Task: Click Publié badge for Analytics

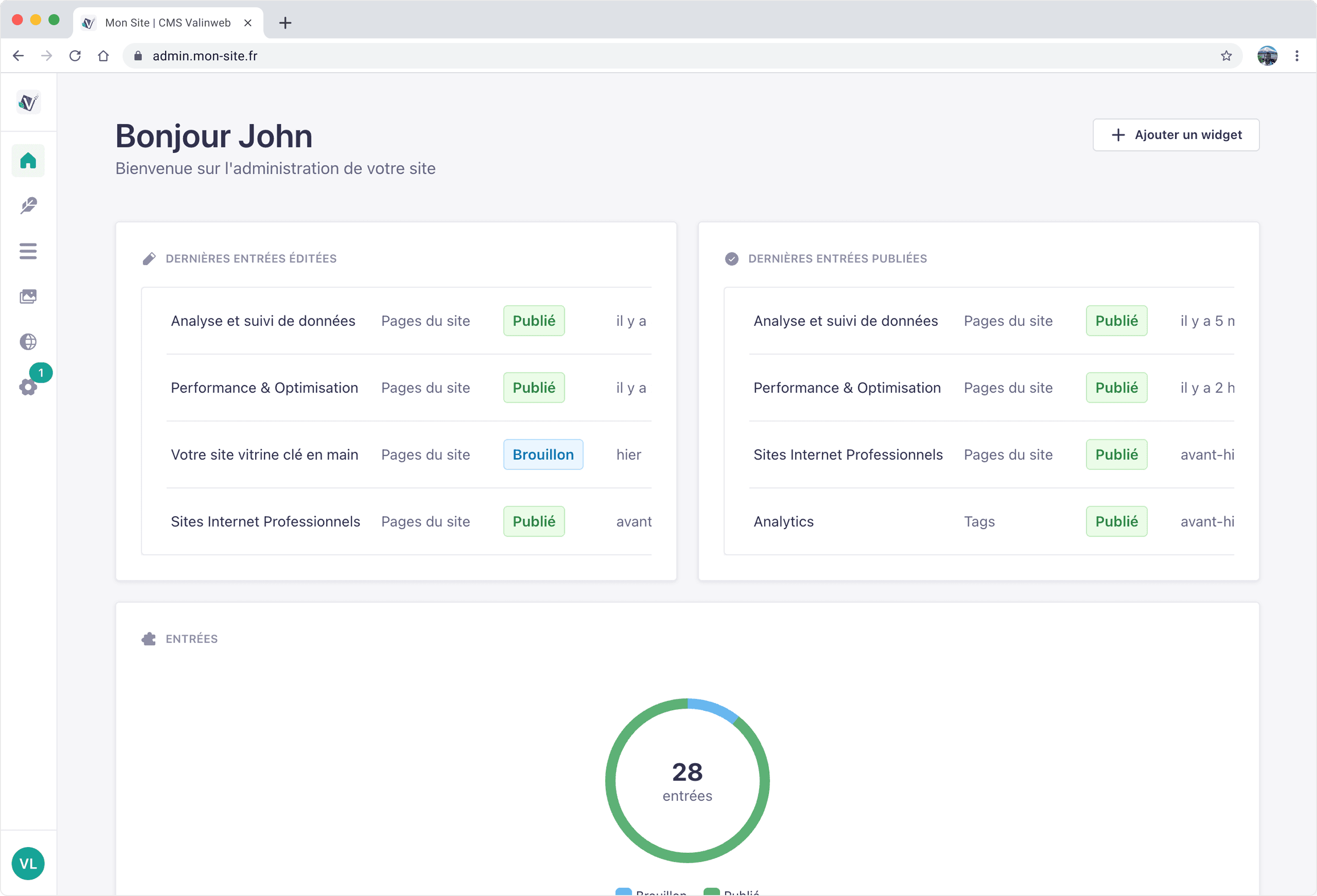Action: (1116, 521)
